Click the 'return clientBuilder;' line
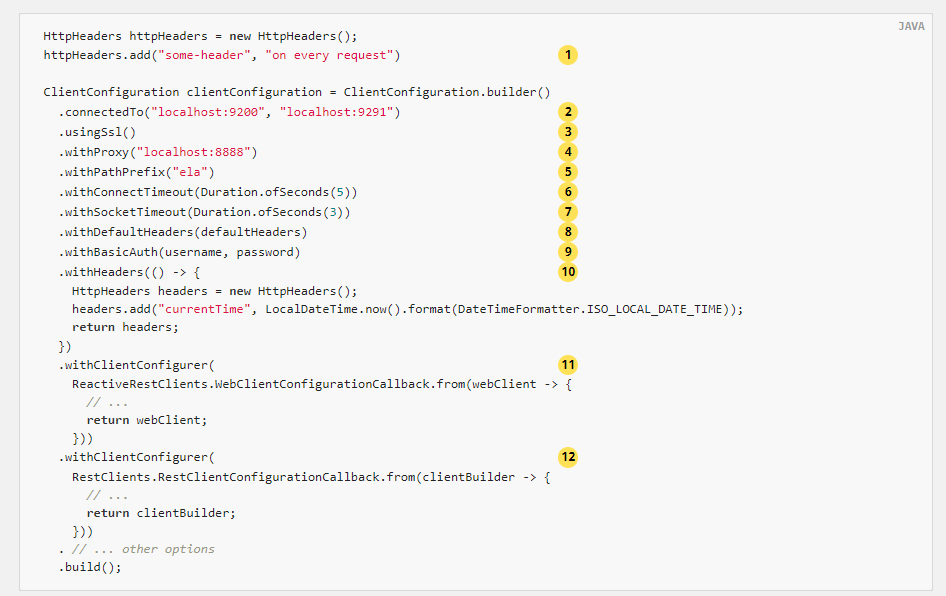Image resolution: width=946 pixels, height=596 pixels. pyautogui.click(x=161, y=513)
